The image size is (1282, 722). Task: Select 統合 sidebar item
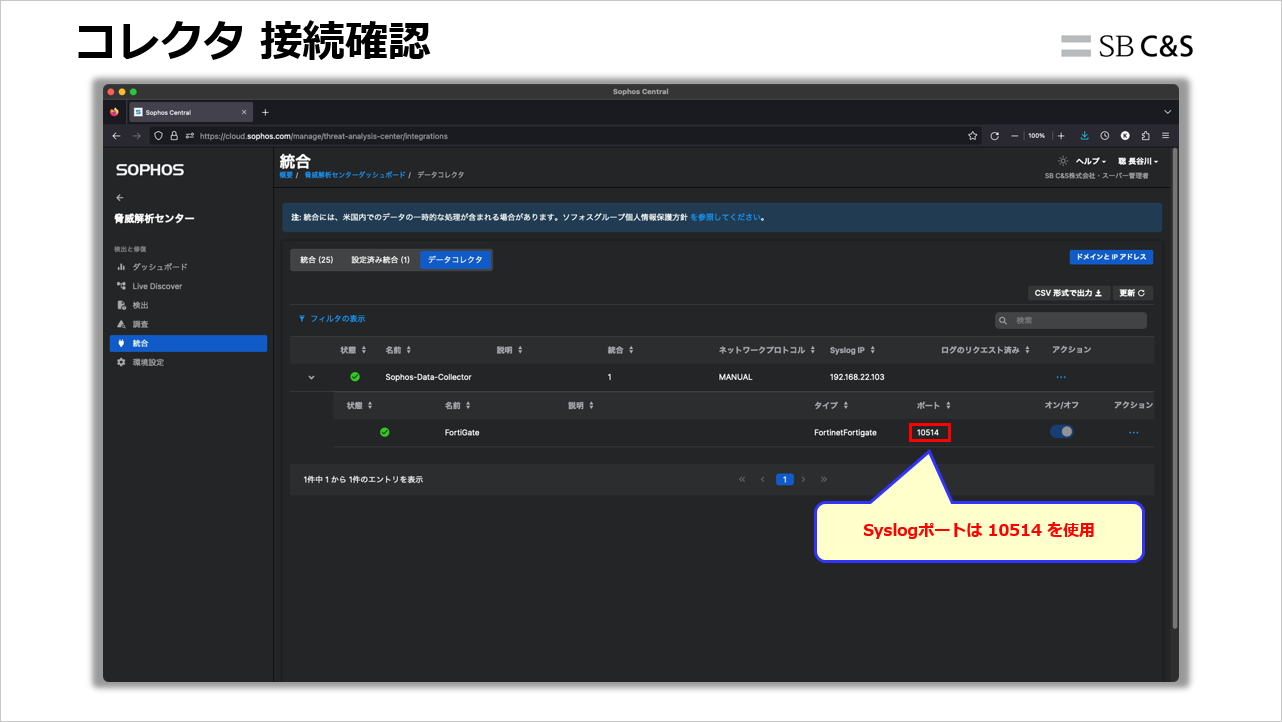click(188, 343)
